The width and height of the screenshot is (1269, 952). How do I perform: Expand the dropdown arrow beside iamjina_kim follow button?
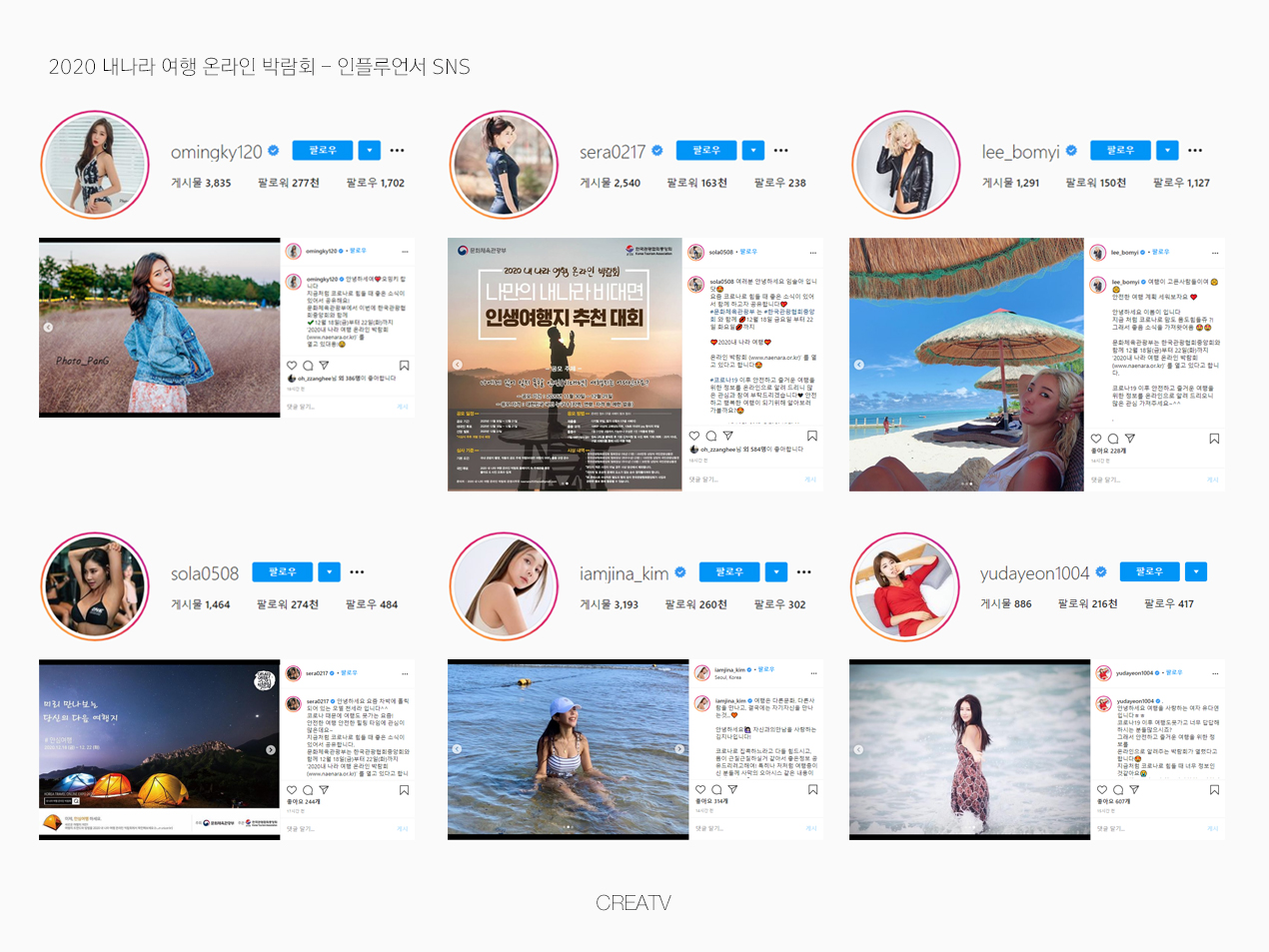point(775,572)
